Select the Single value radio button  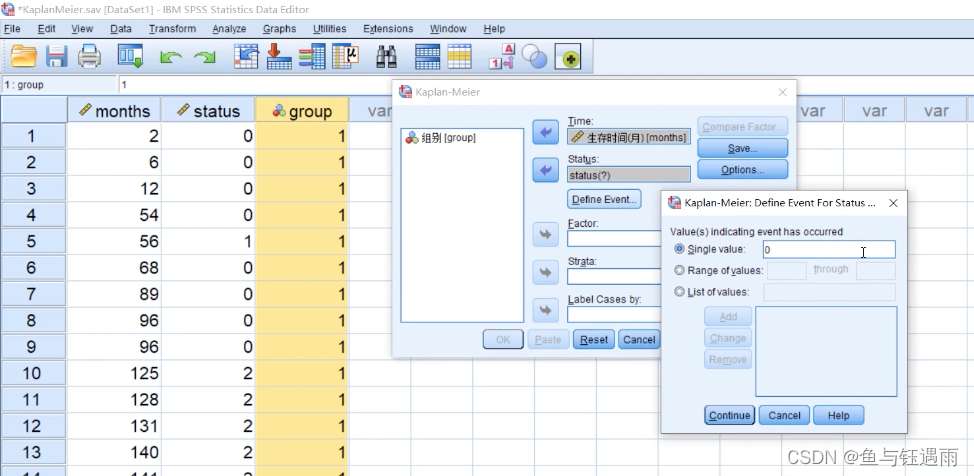(679, 249)
